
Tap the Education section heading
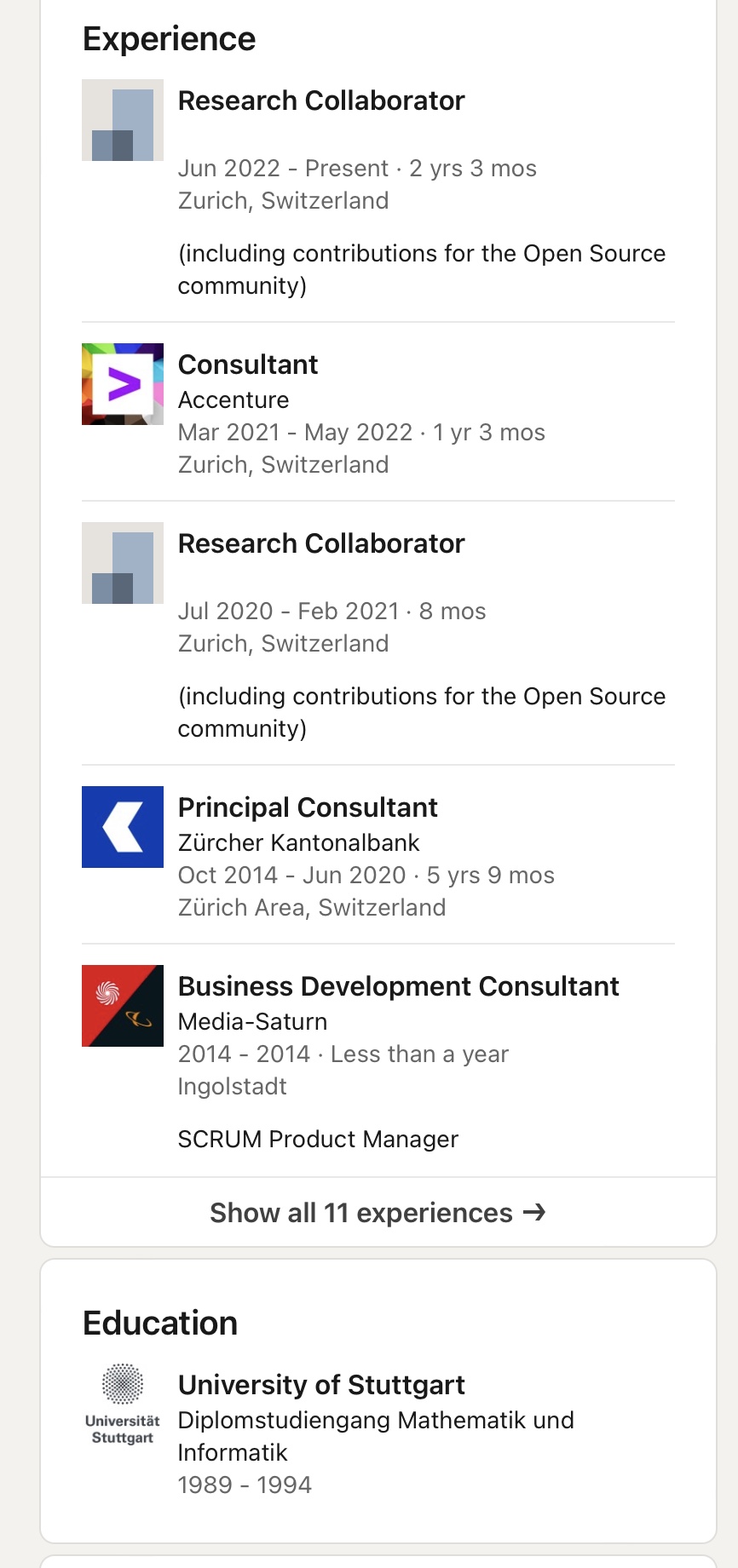click(x=160, y=1324)
